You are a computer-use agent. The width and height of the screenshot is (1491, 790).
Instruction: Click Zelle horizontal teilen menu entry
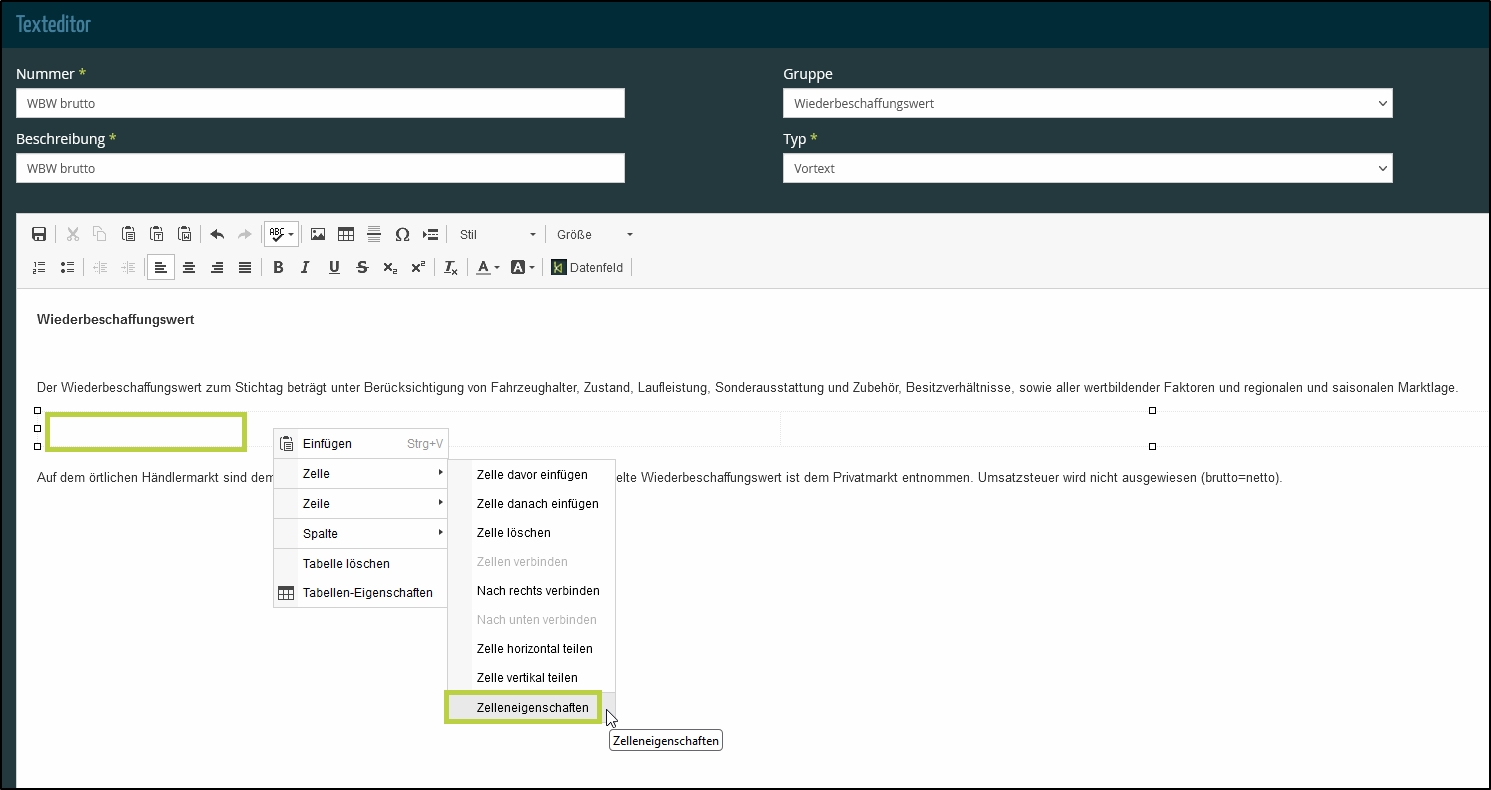coord(534,648)
